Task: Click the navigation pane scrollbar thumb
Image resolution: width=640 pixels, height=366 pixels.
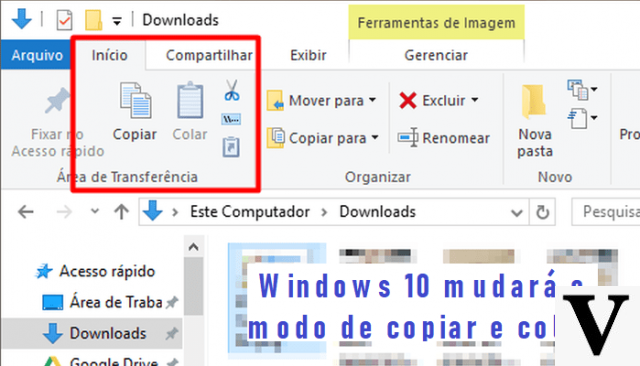Action: [x=193, y=286]
